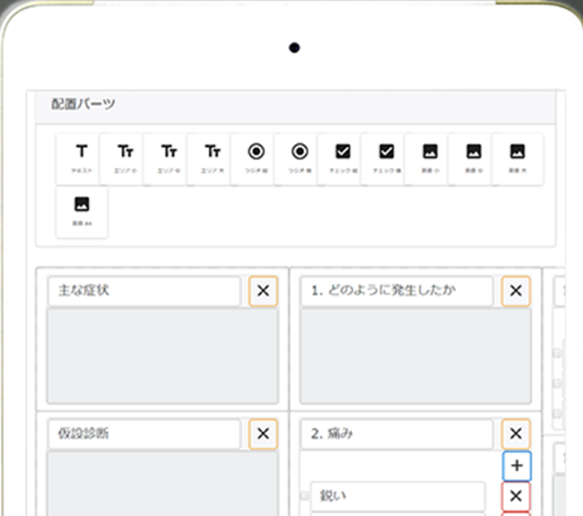Edit the 主な症状 title field
Screen dimensions: 583x516
[x=144, y=291]
